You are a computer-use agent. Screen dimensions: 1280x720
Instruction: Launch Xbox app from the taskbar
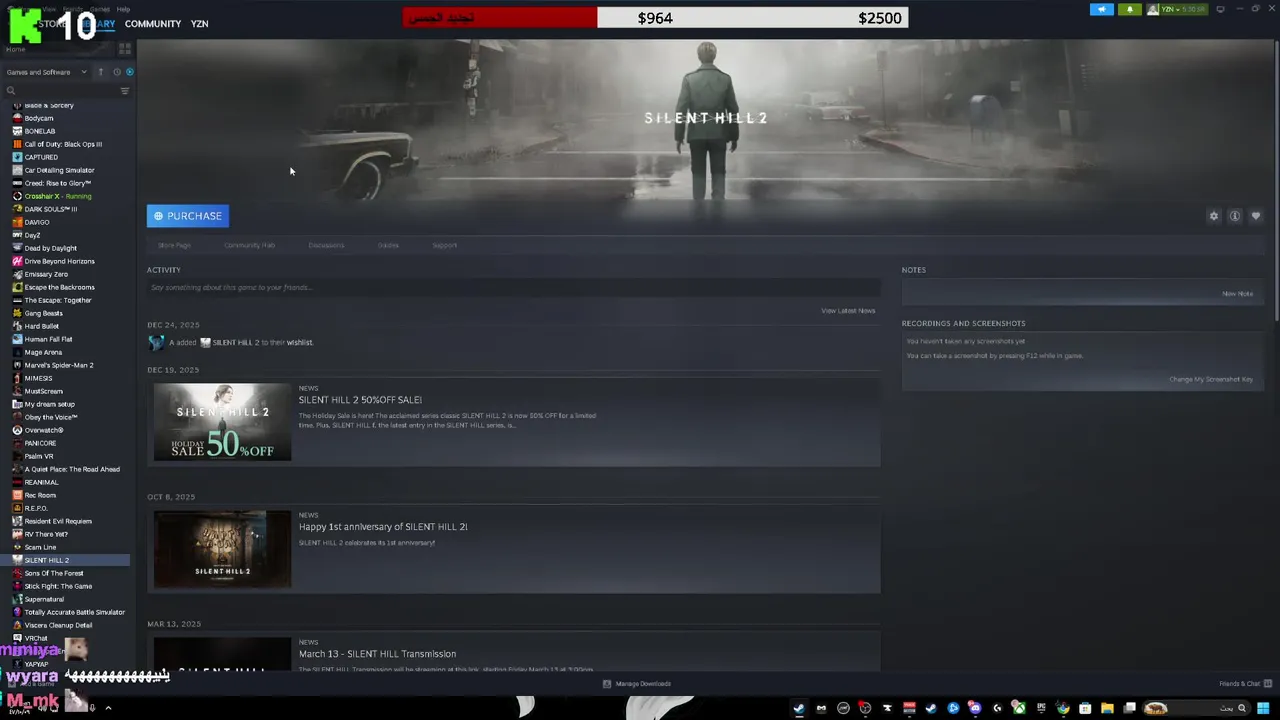[1019, 708]
